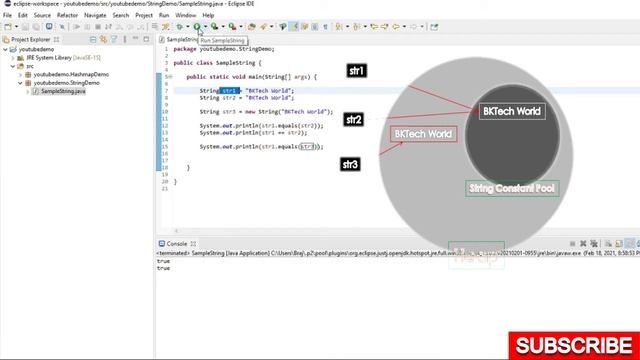Maximize the Project Explorer panel
The width and height of the screenshot is (640, 360).
(x=146, y=39)
